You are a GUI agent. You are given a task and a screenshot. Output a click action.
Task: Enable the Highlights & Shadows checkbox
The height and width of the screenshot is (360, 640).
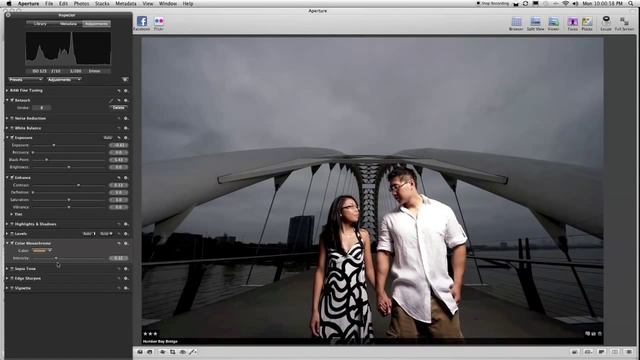[x=12, y=224]
